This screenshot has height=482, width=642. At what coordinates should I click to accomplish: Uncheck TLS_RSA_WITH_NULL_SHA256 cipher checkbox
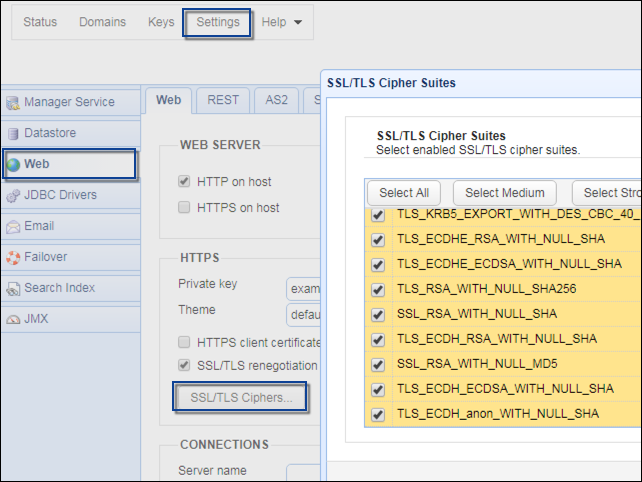[378, 289]
